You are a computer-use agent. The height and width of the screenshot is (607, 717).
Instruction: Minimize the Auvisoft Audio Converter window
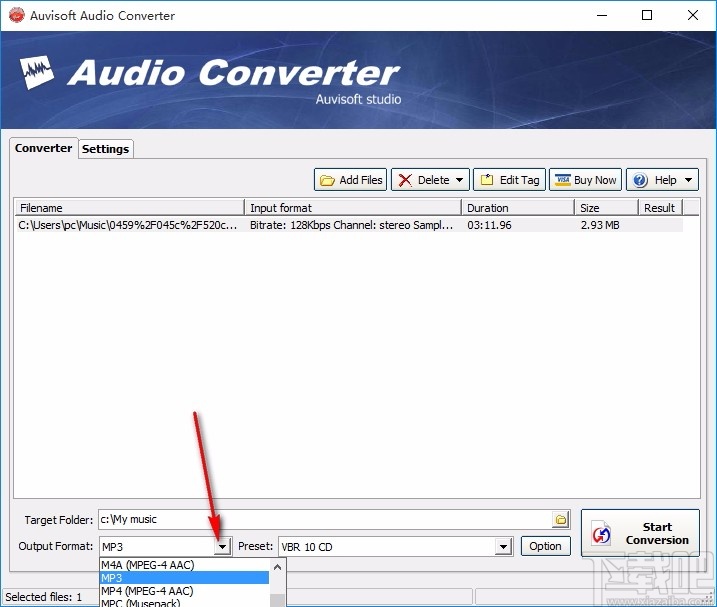tap(602, 15)
